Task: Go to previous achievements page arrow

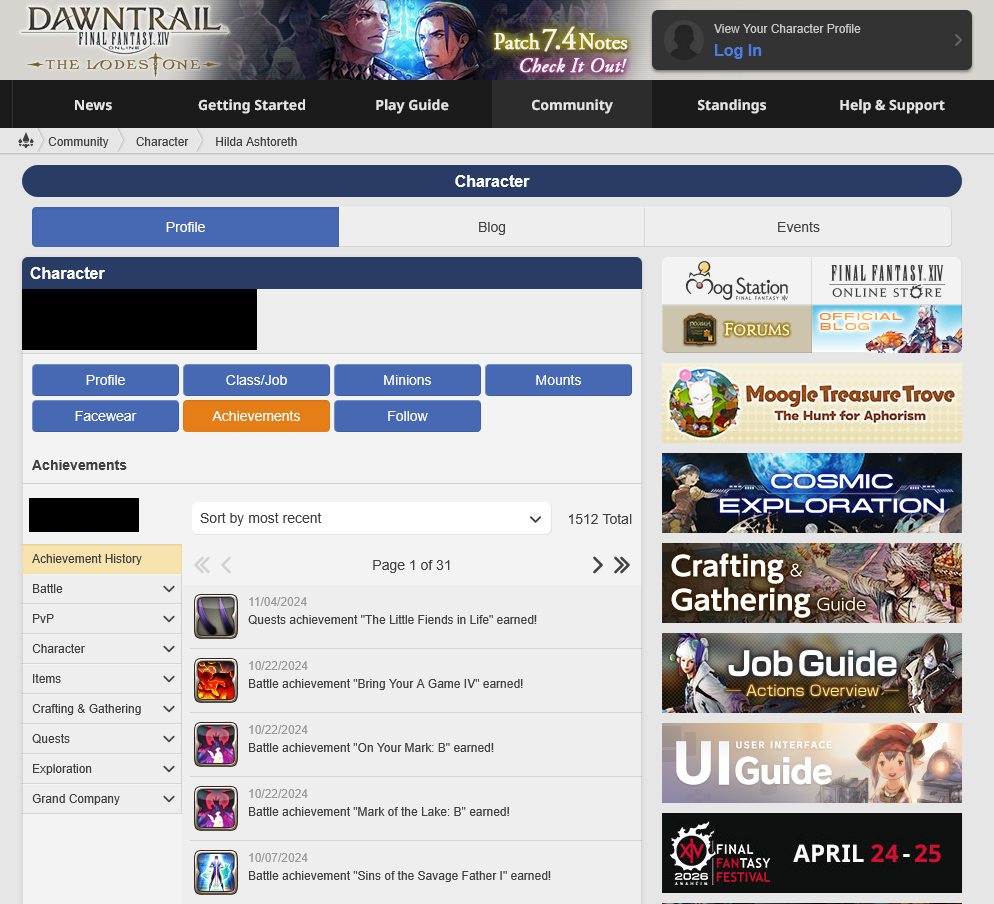Action: (x=226, y=565)
